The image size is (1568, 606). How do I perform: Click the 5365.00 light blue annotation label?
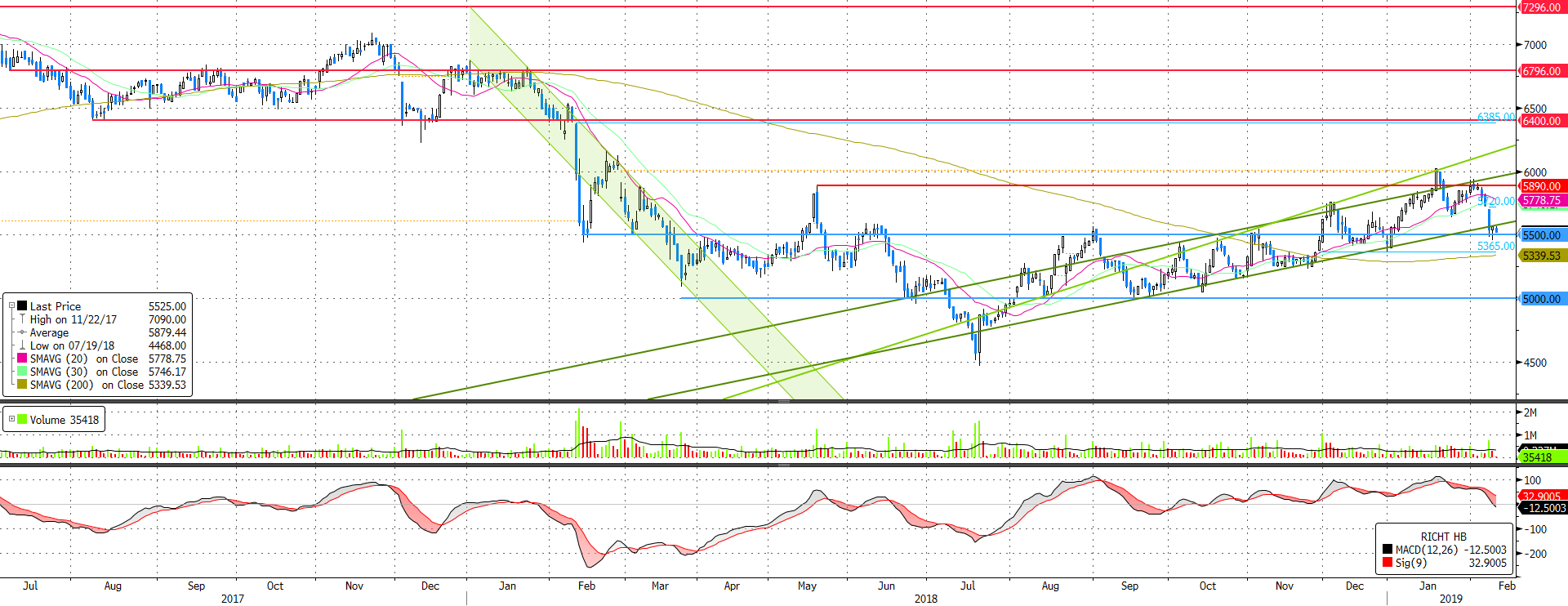1496,246
